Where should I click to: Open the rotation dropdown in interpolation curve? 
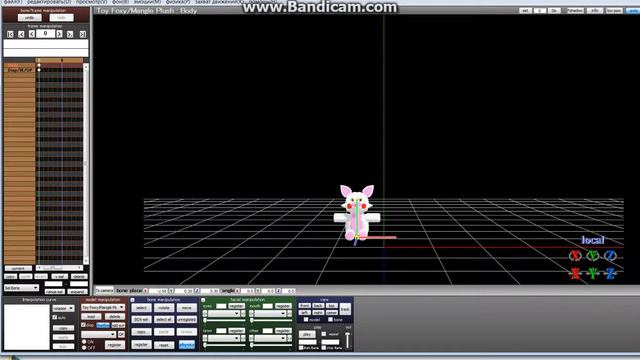(x=63, y=308)
